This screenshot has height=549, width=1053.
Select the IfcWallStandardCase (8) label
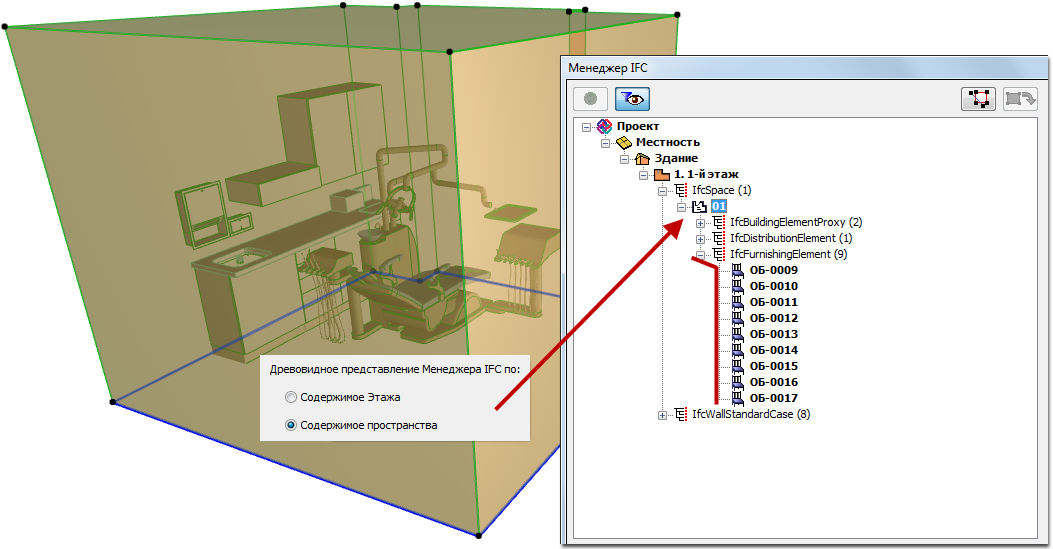pos(751,414)
